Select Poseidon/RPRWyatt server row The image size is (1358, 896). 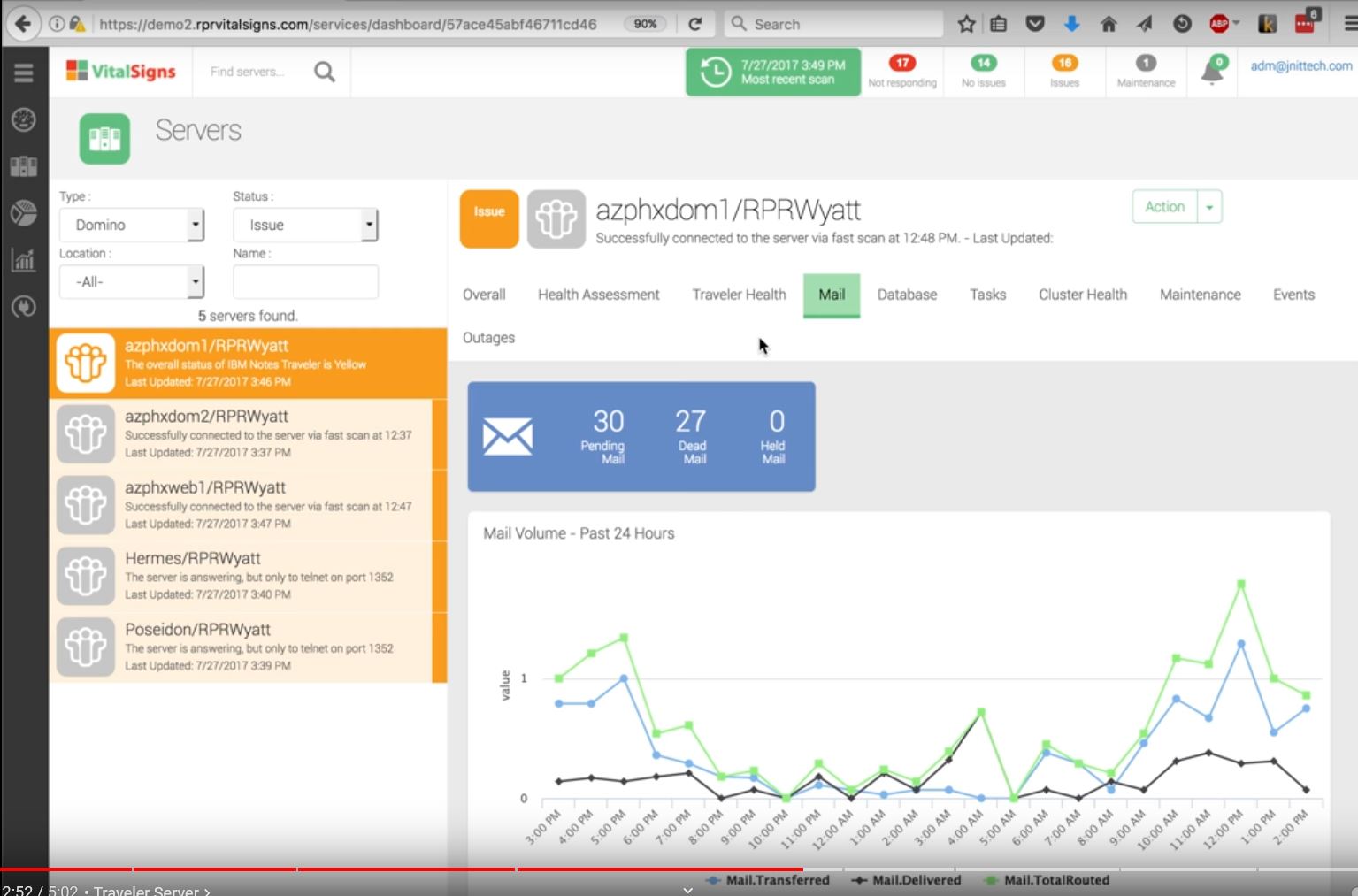tap(248, 647)
